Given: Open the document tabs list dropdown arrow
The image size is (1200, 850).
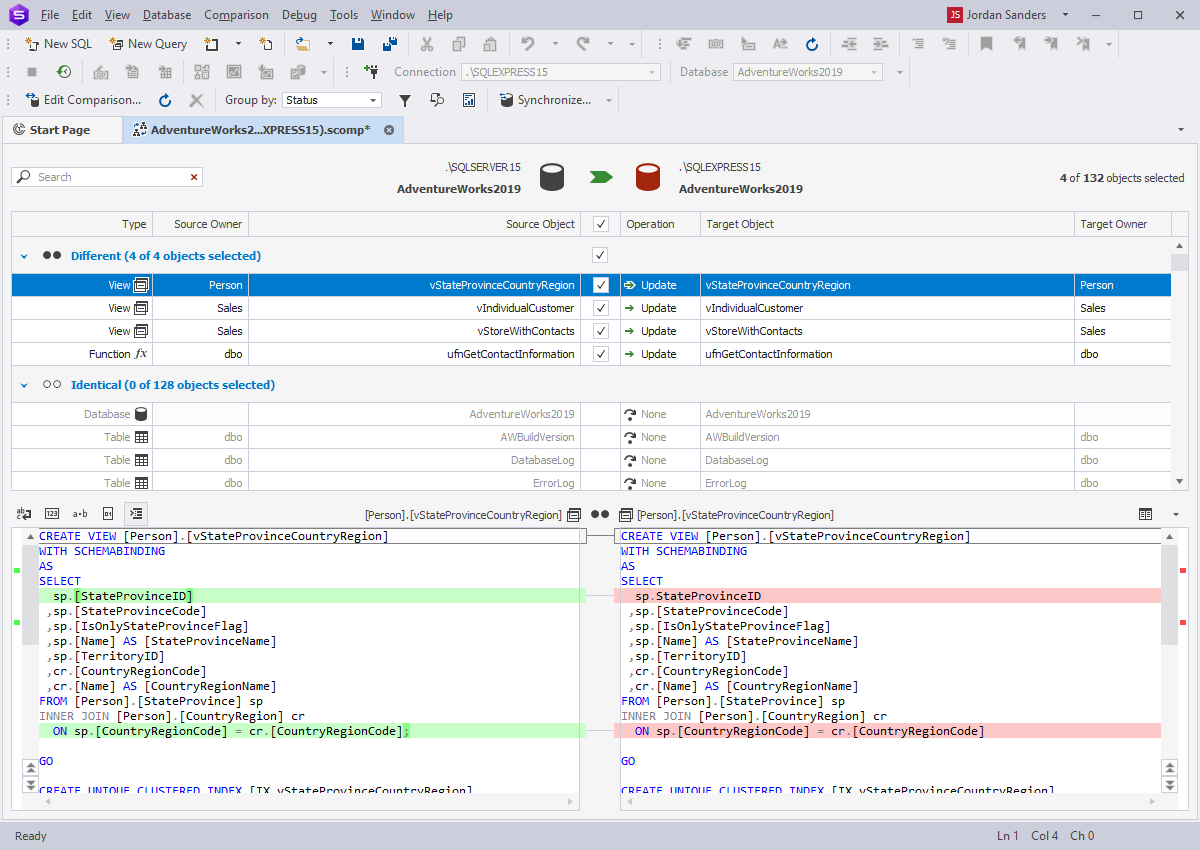Looking at the screenshot, I should click(1182, 130).
